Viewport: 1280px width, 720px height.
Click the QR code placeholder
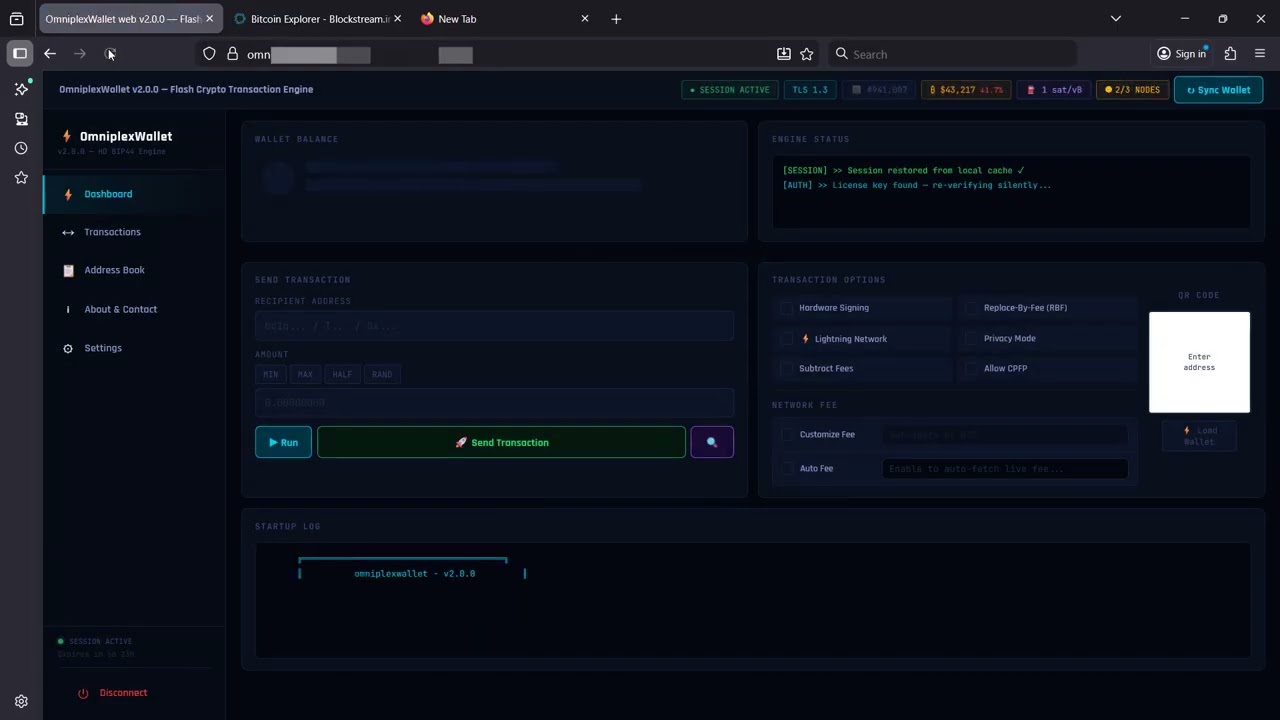point(1199,362)
